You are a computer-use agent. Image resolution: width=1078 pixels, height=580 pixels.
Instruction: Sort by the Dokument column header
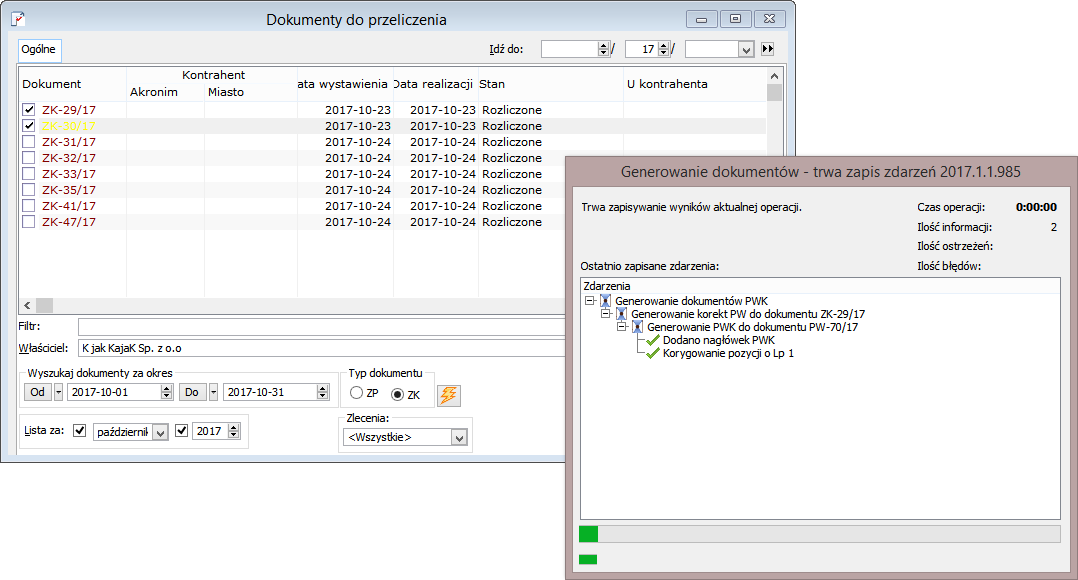(x=52, y=84)
